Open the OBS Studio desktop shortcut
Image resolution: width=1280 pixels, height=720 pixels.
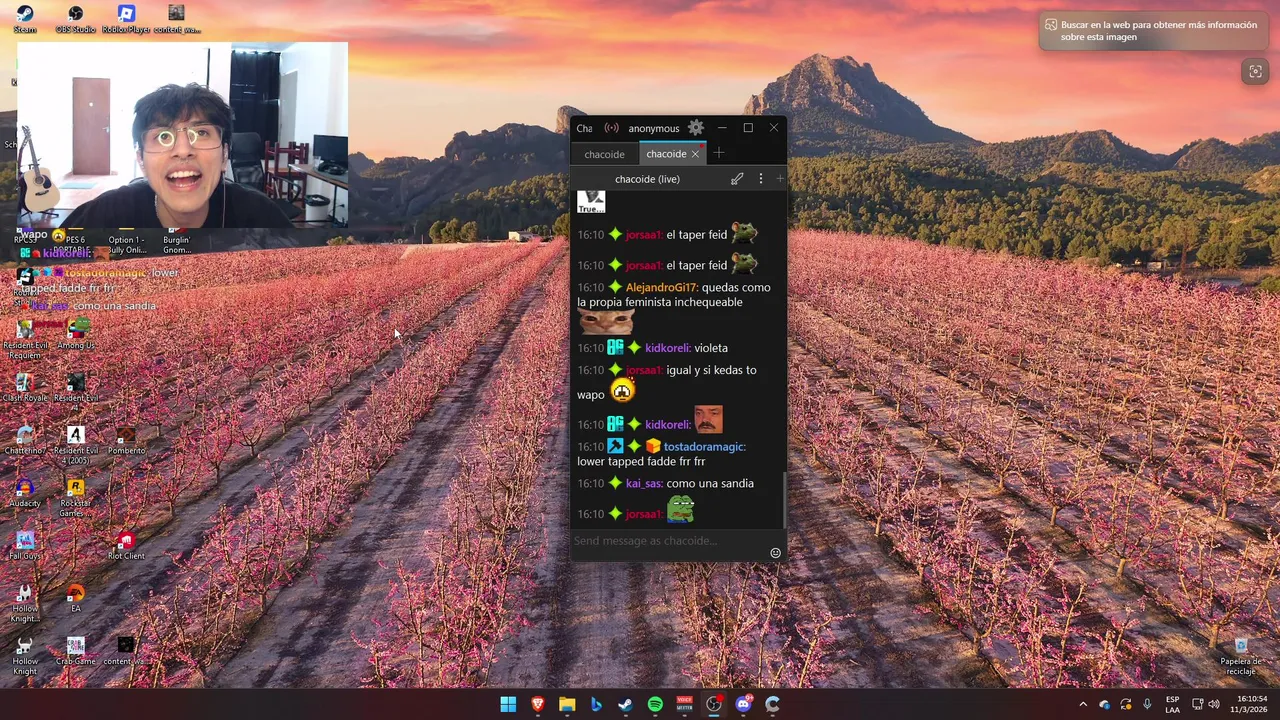tap(75, 19)
